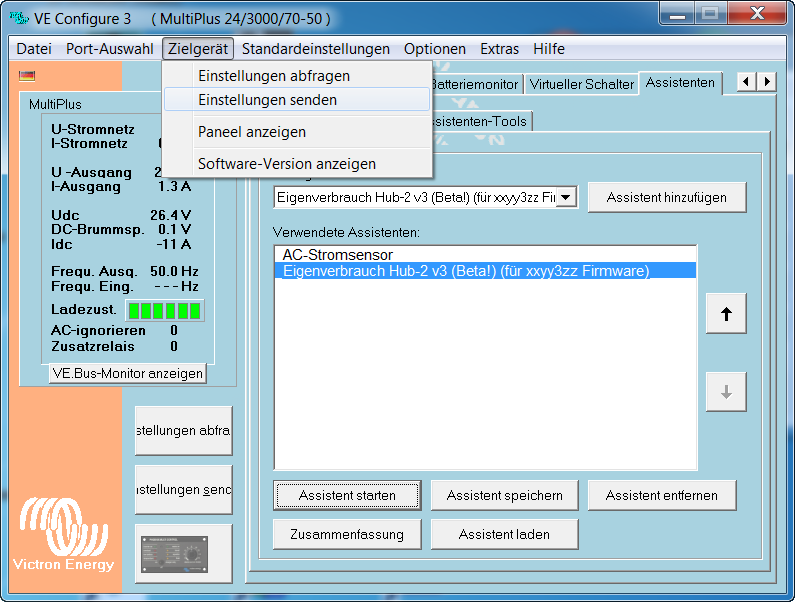Click the German flag language icon
This screenshot has height=602, width=795.
click(x=27, y=75)
